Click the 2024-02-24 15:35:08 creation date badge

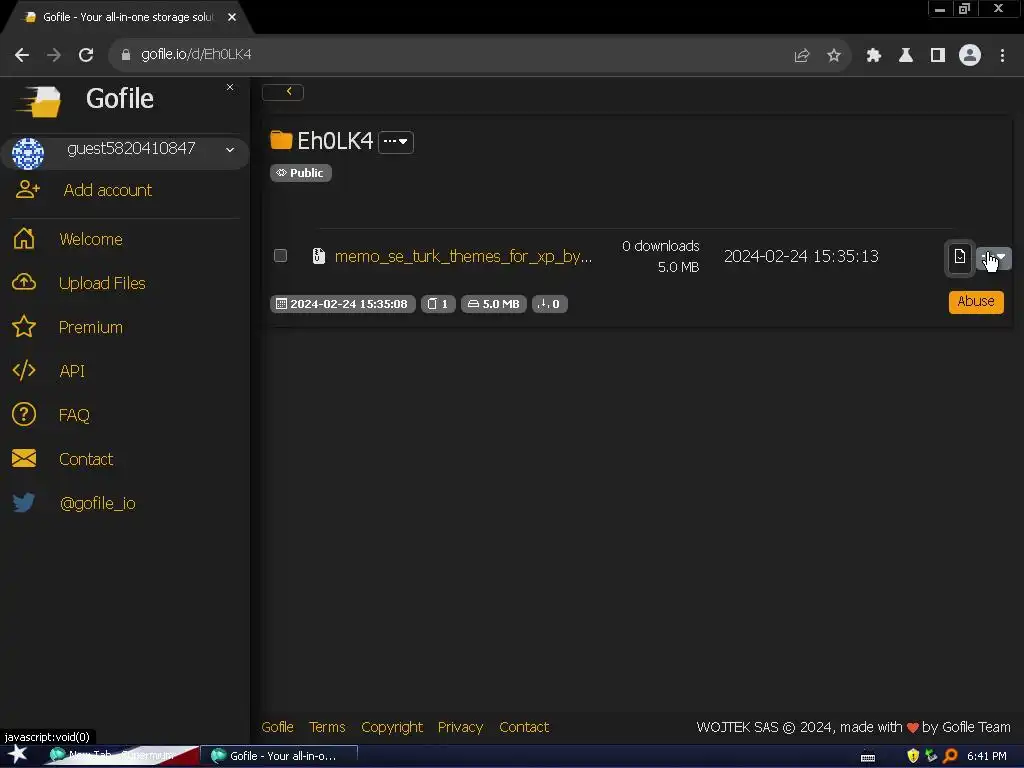[x=343, y=304]
